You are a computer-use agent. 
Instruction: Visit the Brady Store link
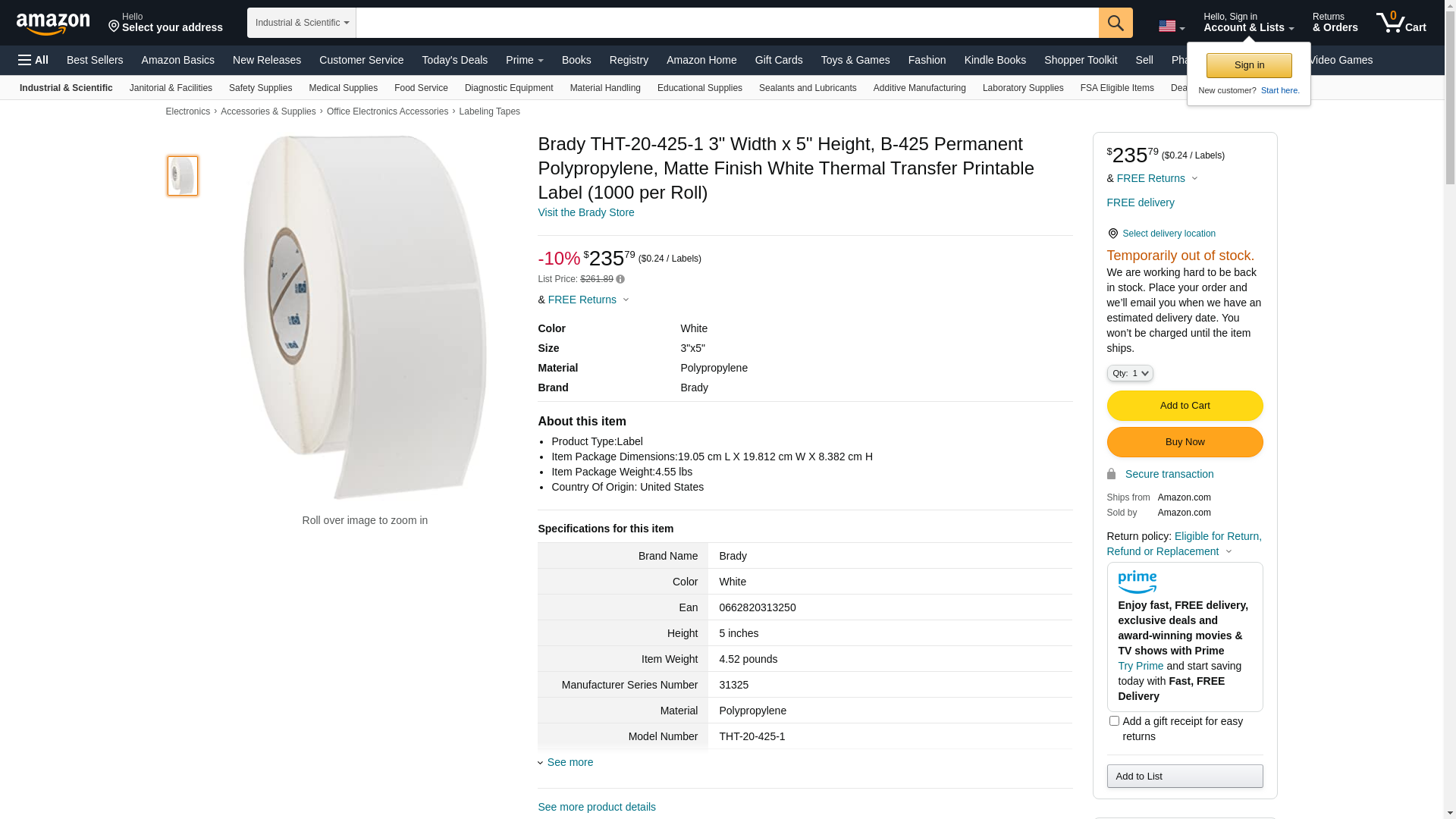point(585,212)
